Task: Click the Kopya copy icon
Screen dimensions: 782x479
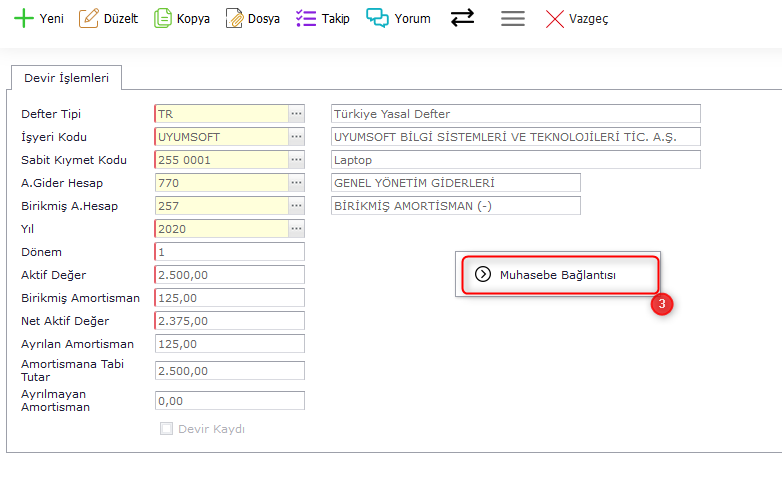Action: click(163, 18)
